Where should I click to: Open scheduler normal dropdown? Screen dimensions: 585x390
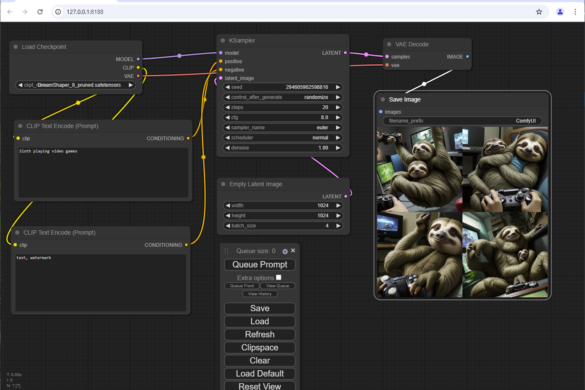pyautogui.click(x=282, y=138)
